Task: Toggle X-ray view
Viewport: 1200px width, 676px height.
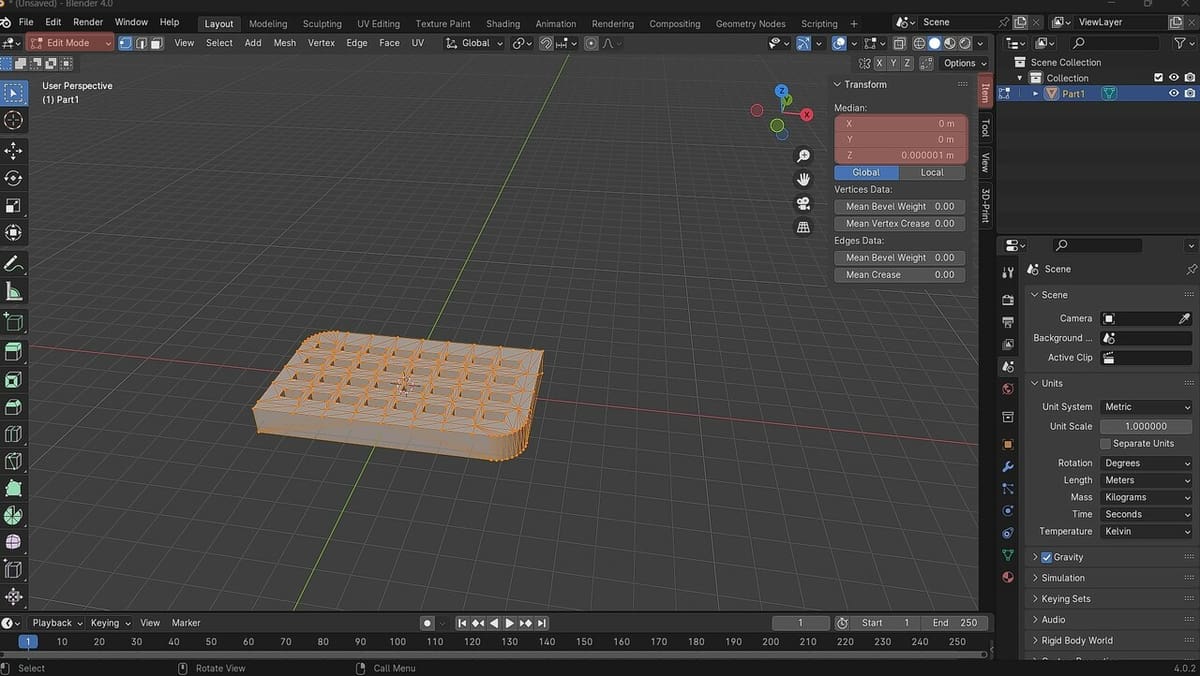Action: coord(900,43)
